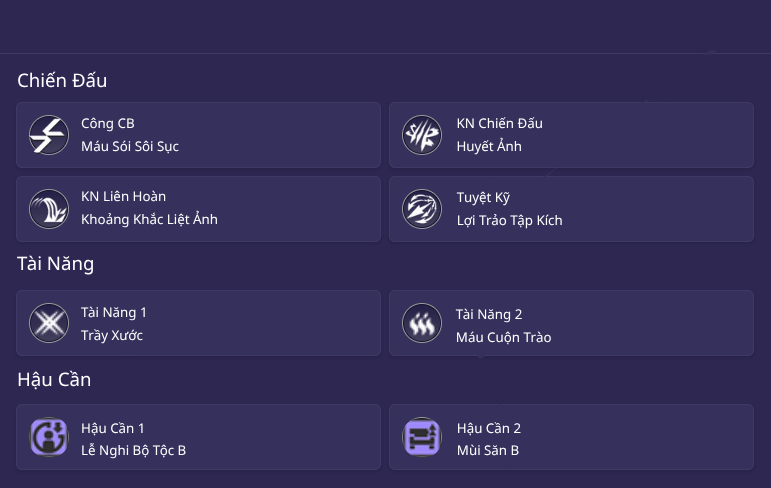
Task: Click the Tài Năng 1 icon
Action: coord(48,323)
